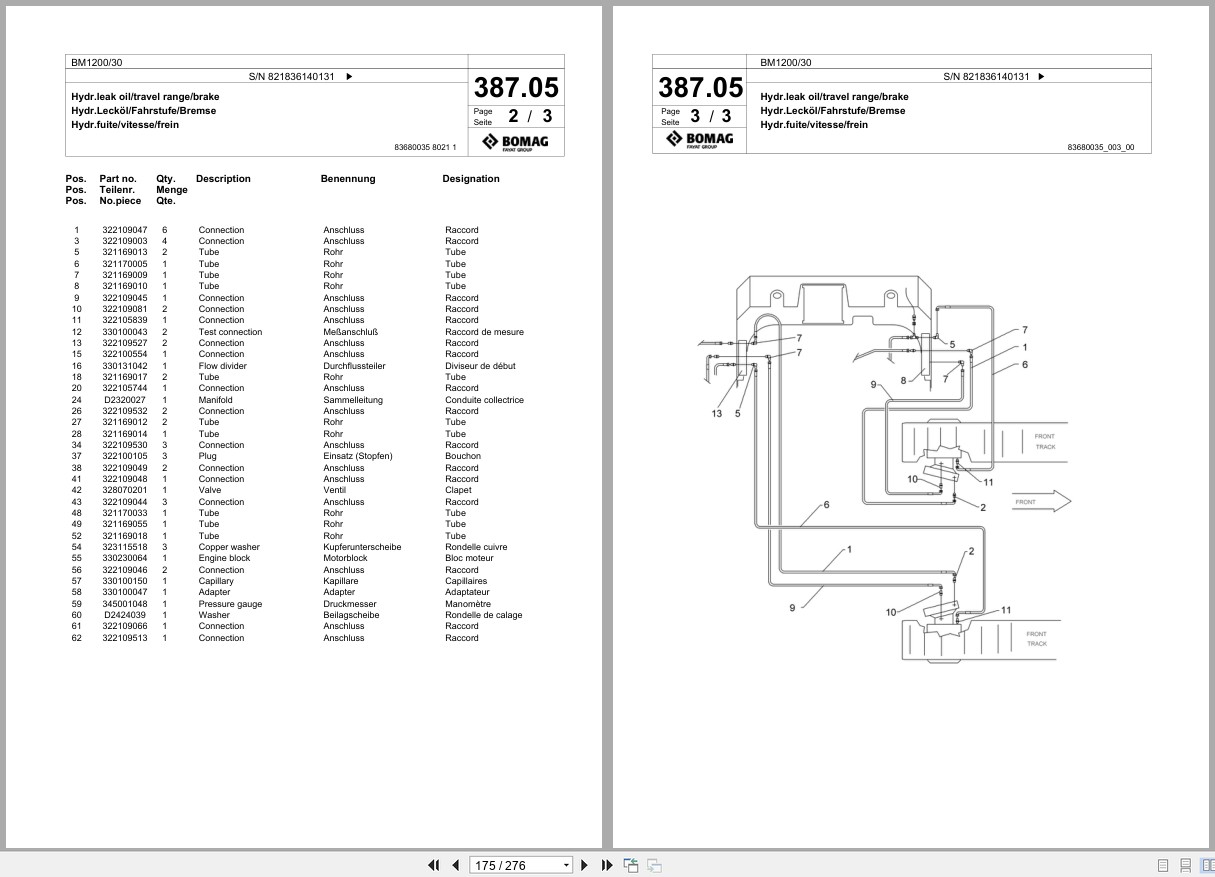
Task: Click the reference 83680035 8021 1
Action: pos(425,147)
